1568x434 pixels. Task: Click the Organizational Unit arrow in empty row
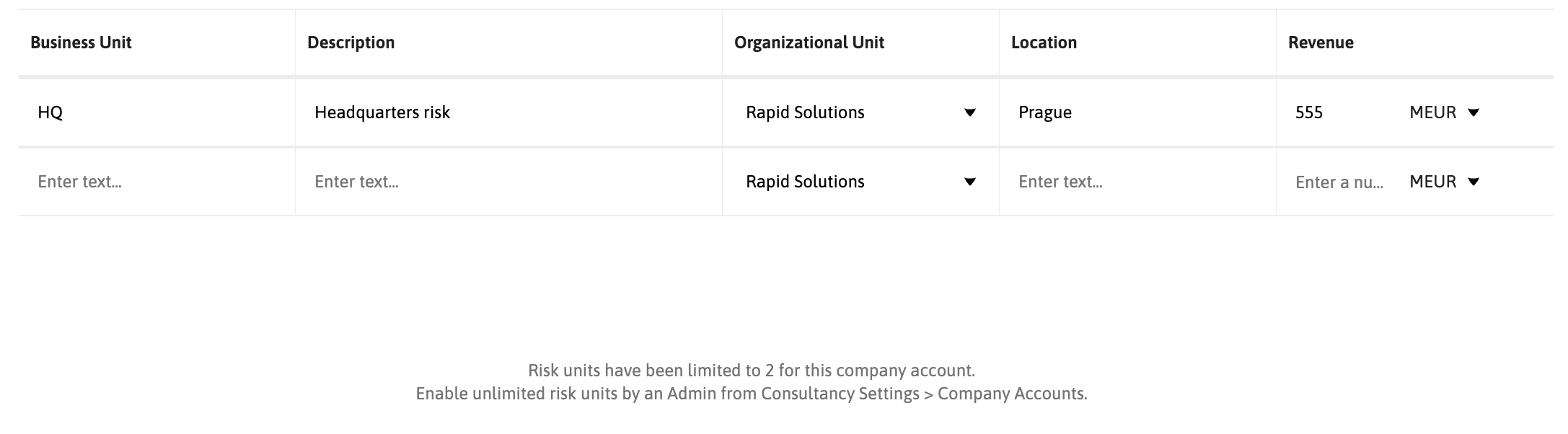point(969,182)
